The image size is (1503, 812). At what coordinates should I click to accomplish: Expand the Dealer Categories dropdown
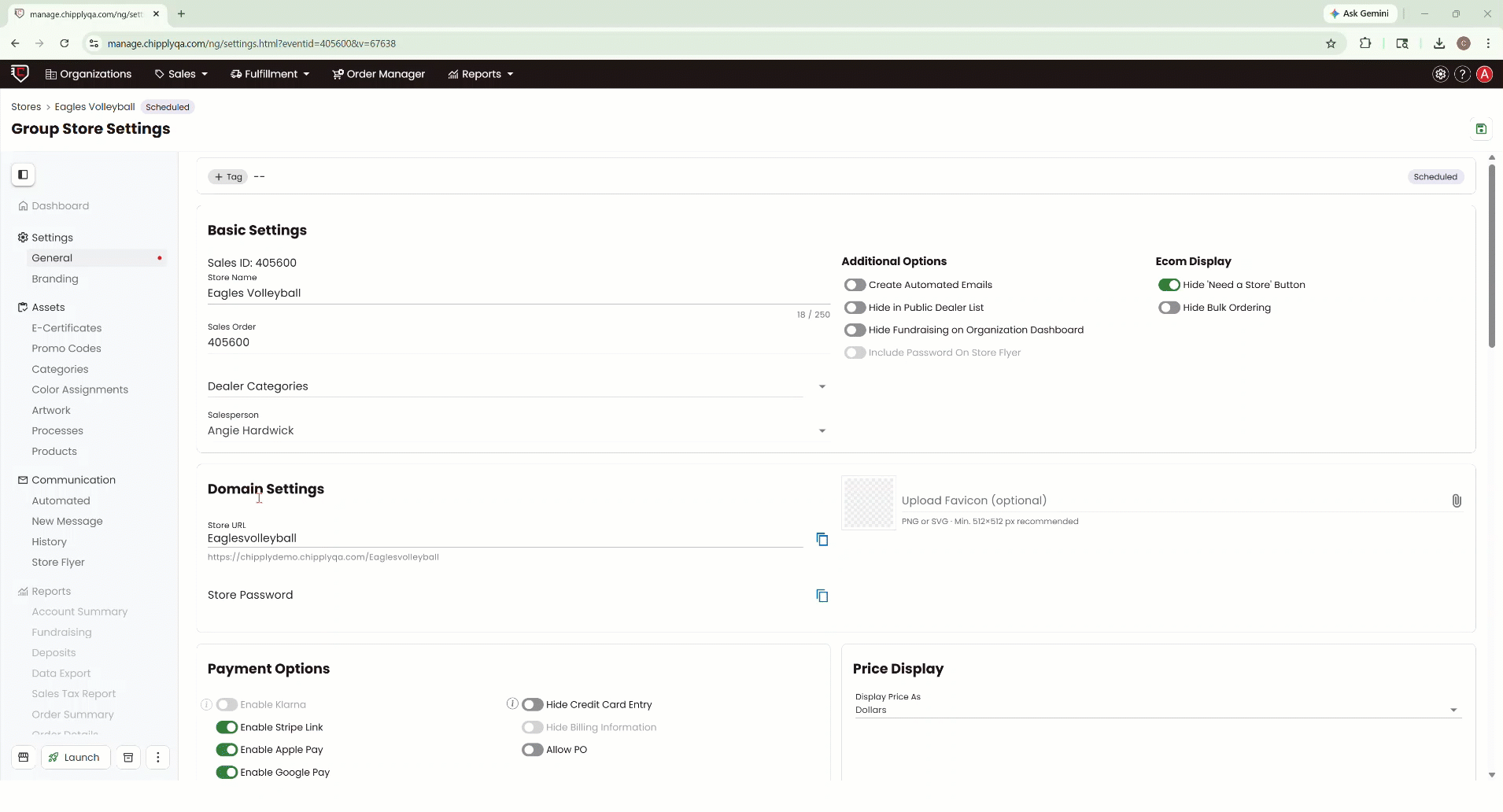[822, 386]
